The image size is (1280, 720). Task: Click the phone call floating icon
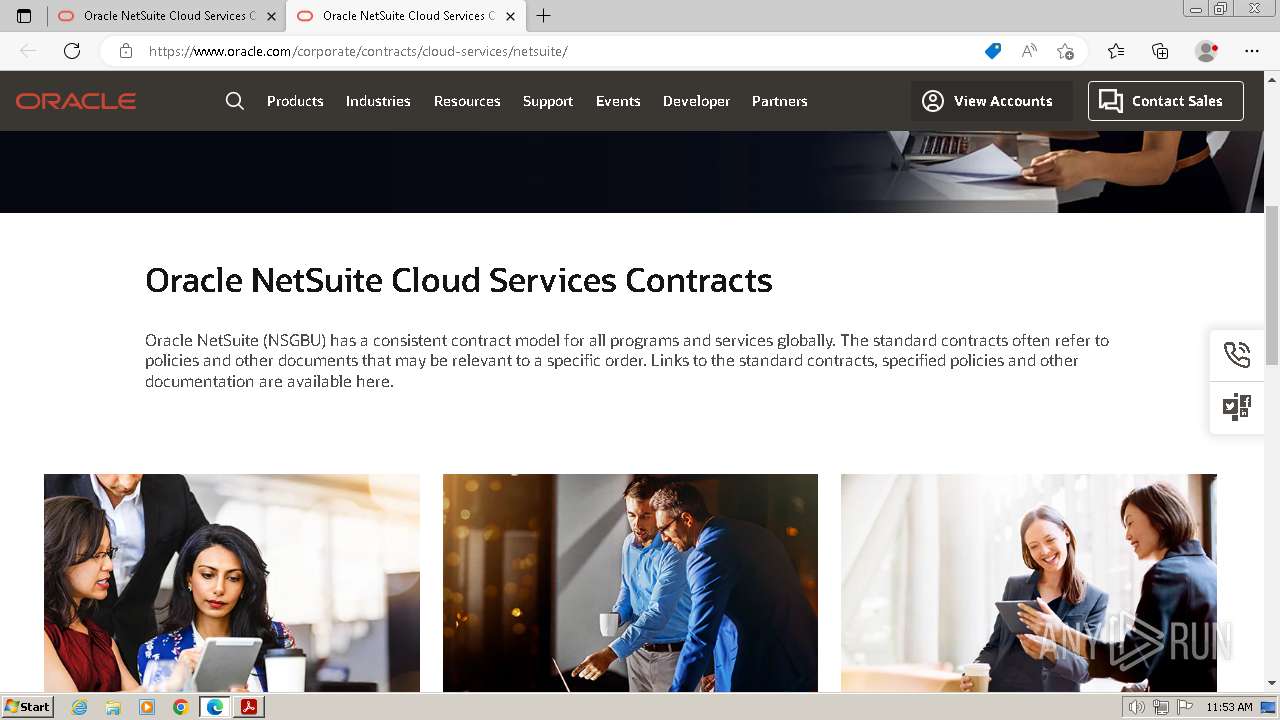(1237, 354)
